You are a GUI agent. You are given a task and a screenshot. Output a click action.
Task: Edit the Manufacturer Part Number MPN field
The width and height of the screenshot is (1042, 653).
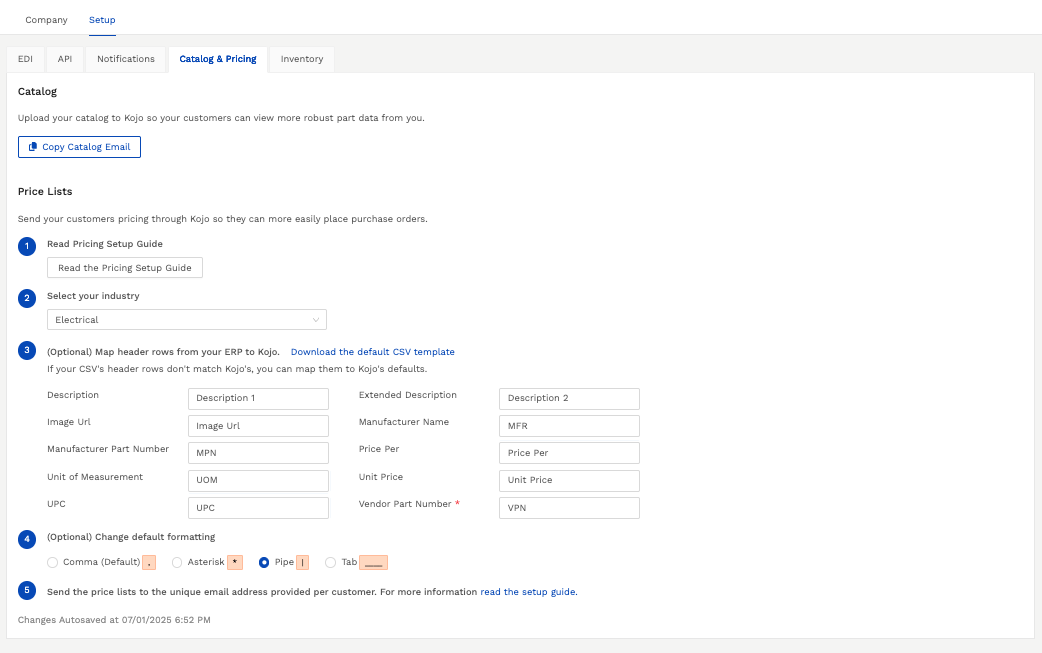tap(259, 453)
